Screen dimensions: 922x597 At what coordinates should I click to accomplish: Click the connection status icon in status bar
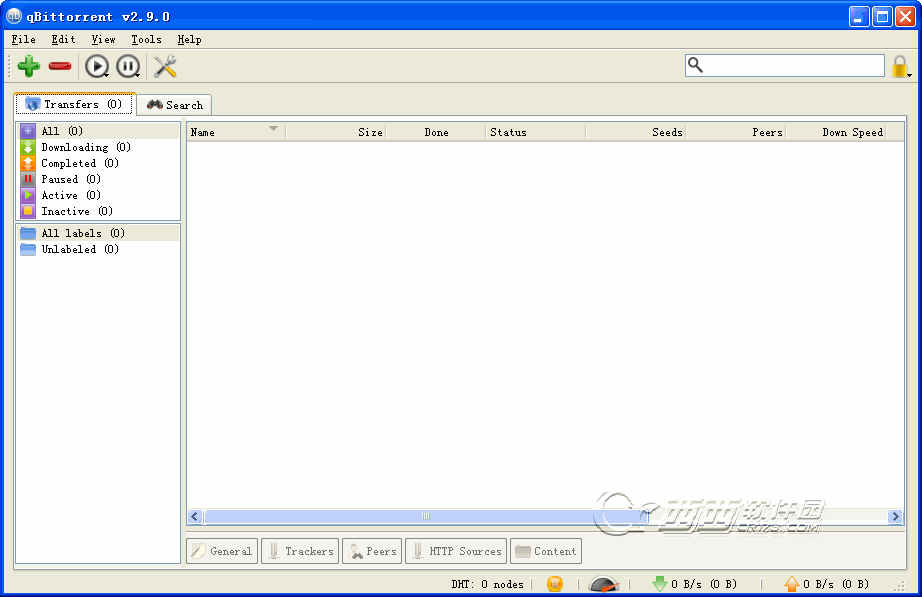point(554,583)
